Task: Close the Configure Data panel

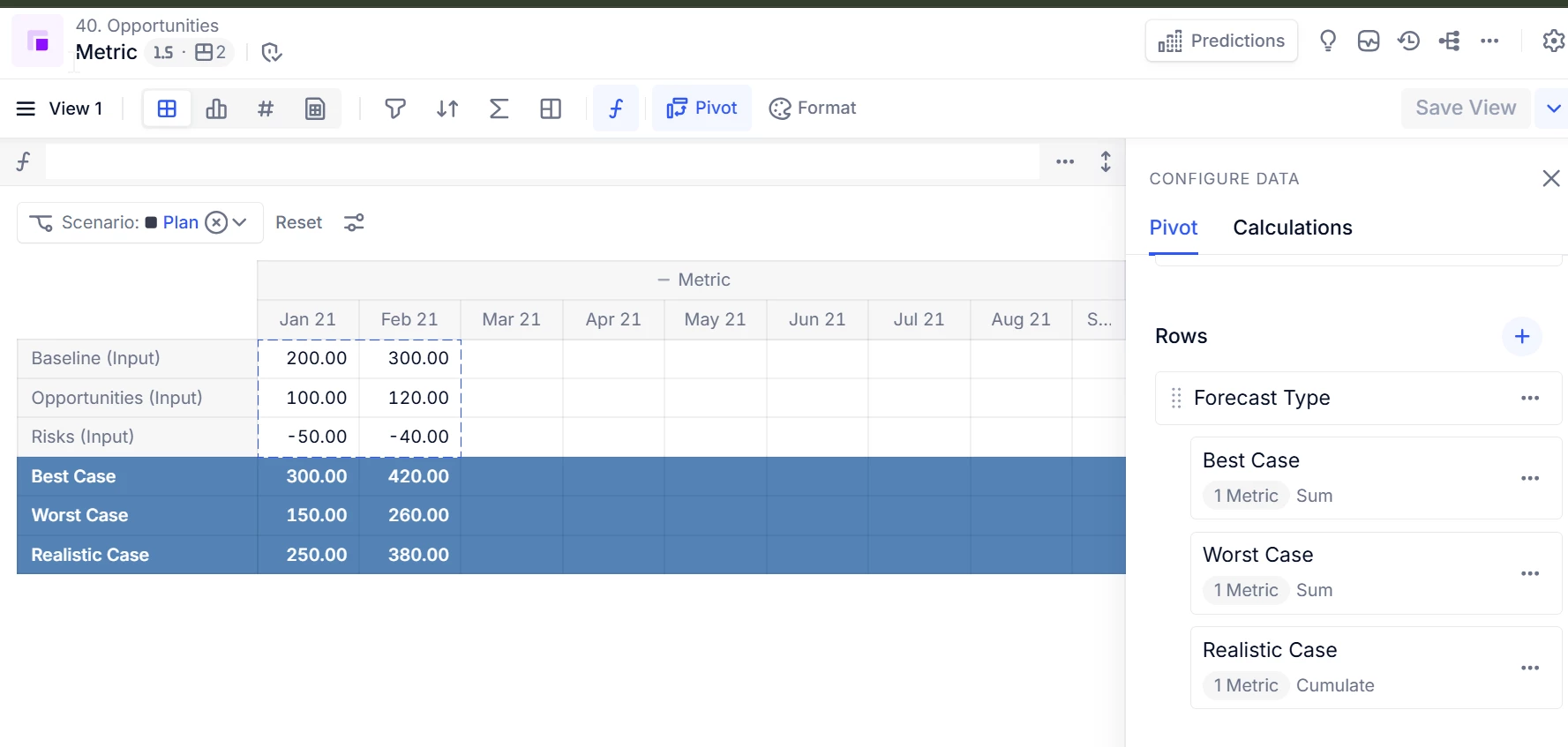Action: pos(1550,179)
